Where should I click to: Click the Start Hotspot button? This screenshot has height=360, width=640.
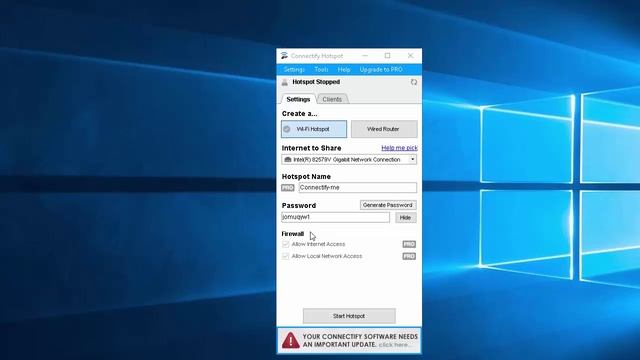pos(349,316)
